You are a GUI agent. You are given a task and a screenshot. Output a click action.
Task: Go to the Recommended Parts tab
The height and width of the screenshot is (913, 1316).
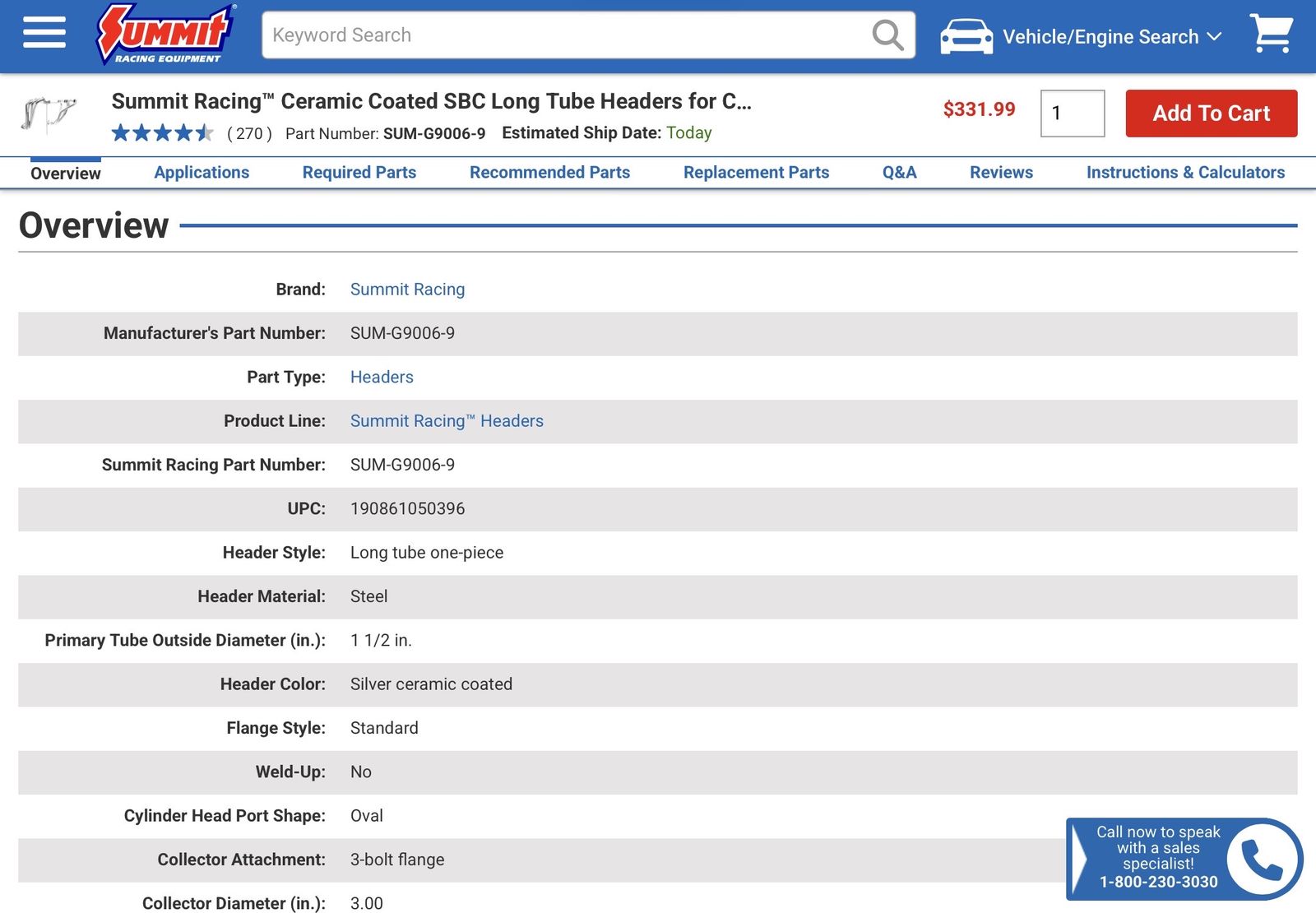(549, 173)
